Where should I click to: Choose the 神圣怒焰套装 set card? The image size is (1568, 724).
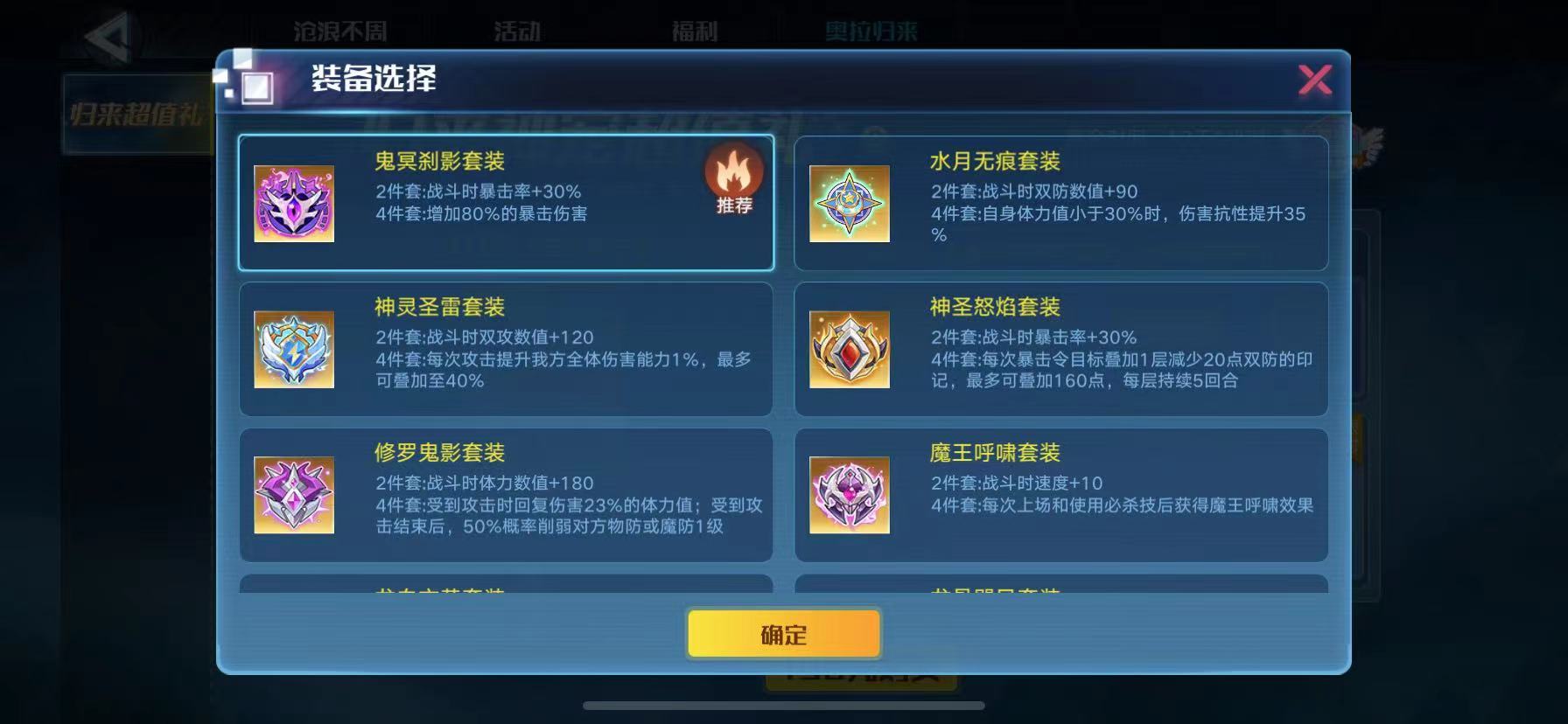[1060, 349]
